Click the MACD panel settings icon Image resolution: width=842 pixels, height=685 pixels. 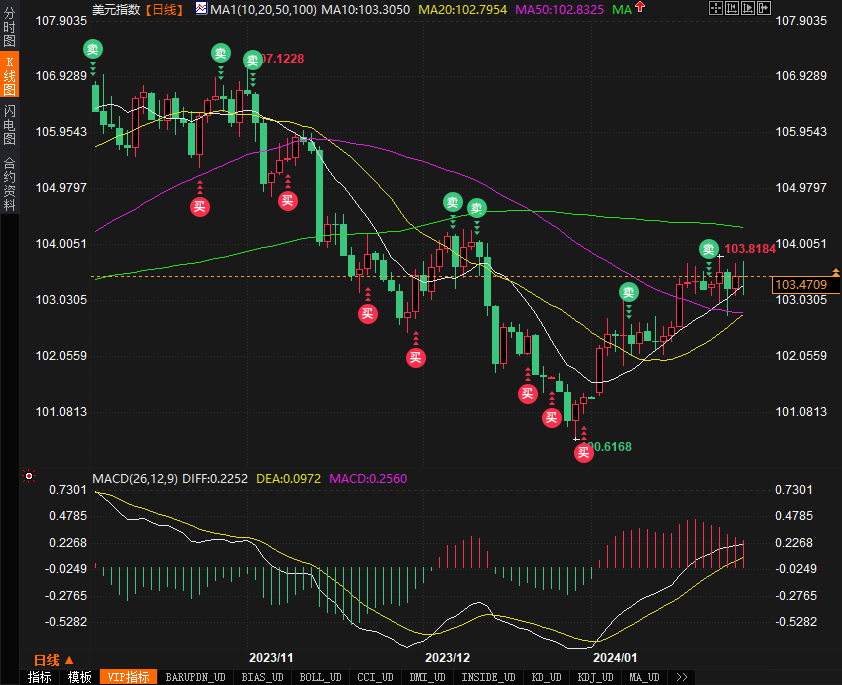coord(29,477)
